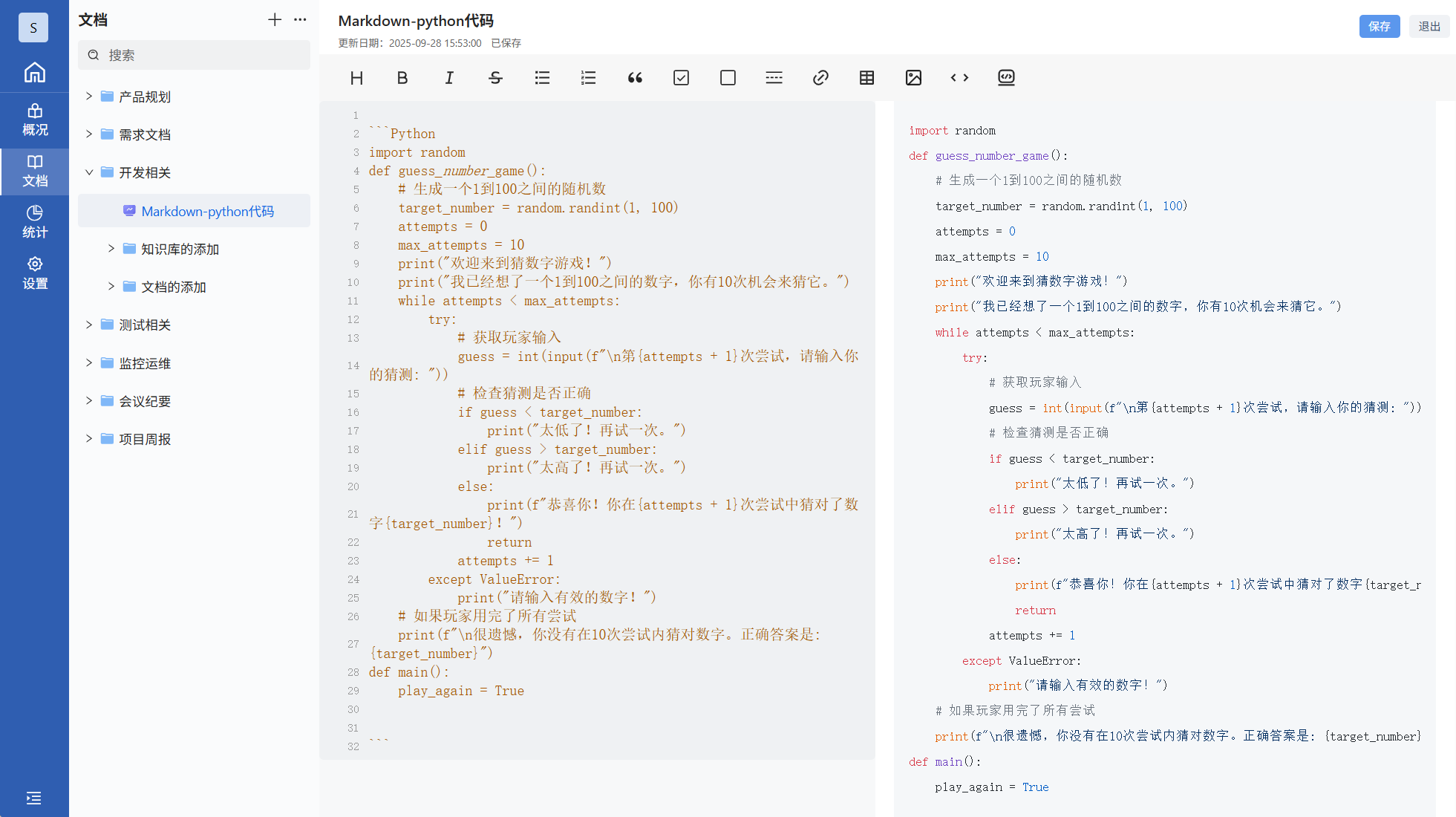Insert a table using table icon
This screenshot has width=1456, height=817.
866,78
